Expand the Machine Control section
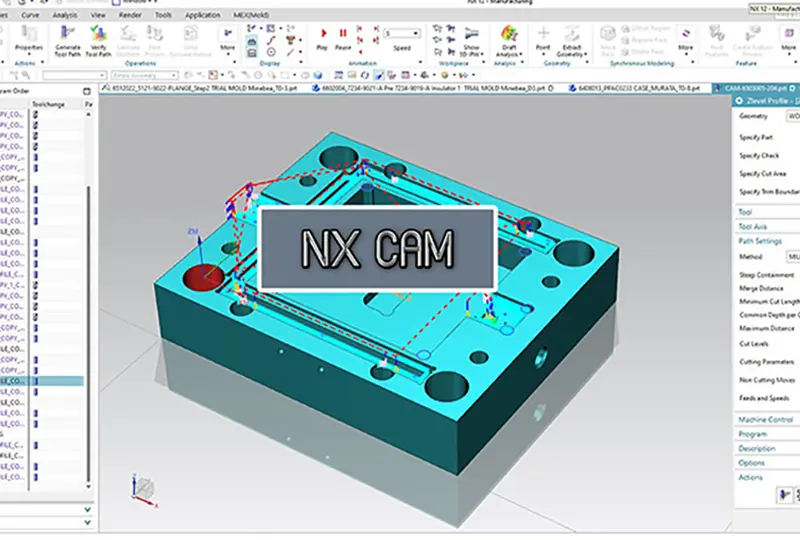The width and height of the screenshot is (800, 540). 765,420
